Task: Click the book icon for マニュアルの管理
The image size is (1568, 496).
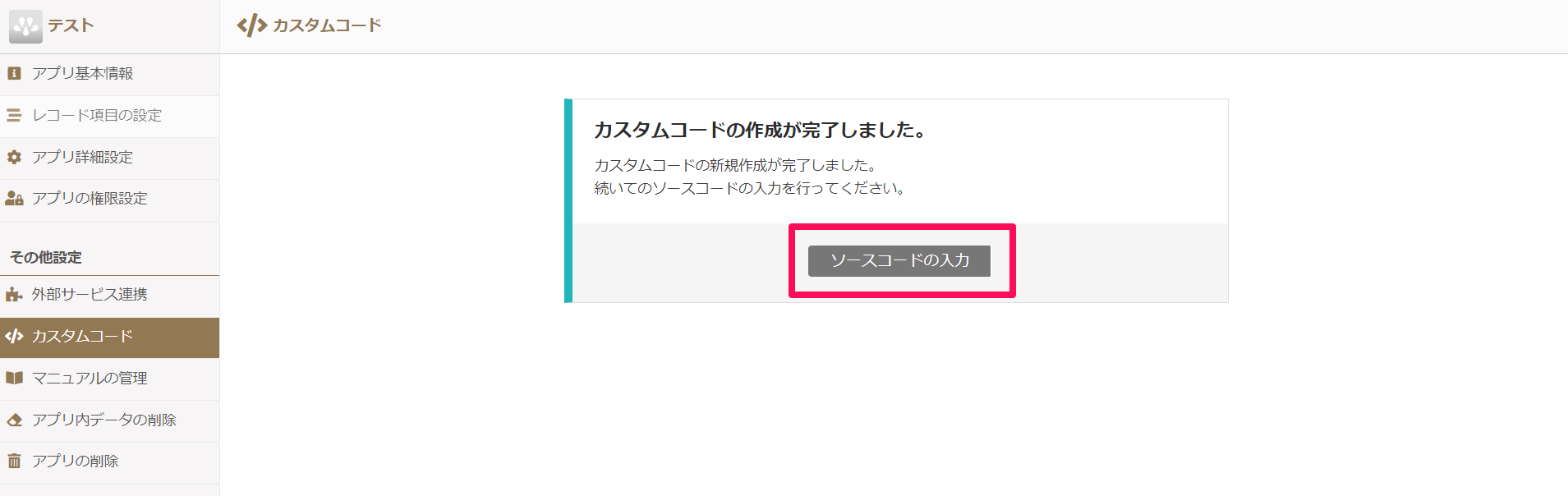Action: point(14,379)
